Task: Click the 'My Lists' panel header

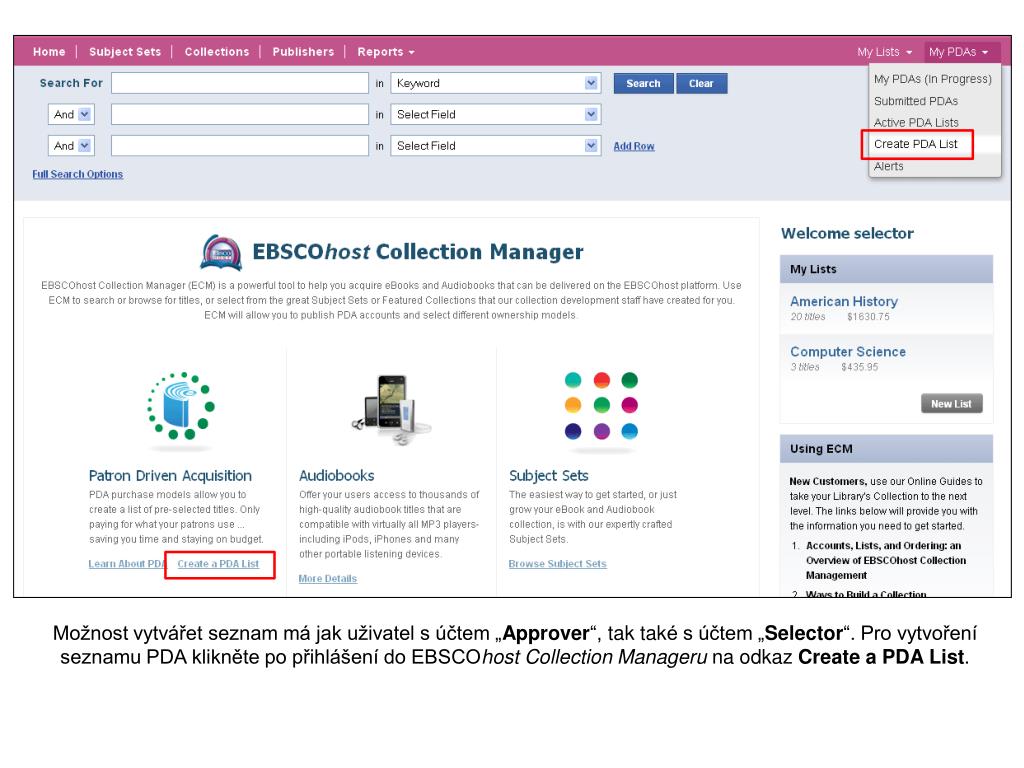Action: click(886, 269)
